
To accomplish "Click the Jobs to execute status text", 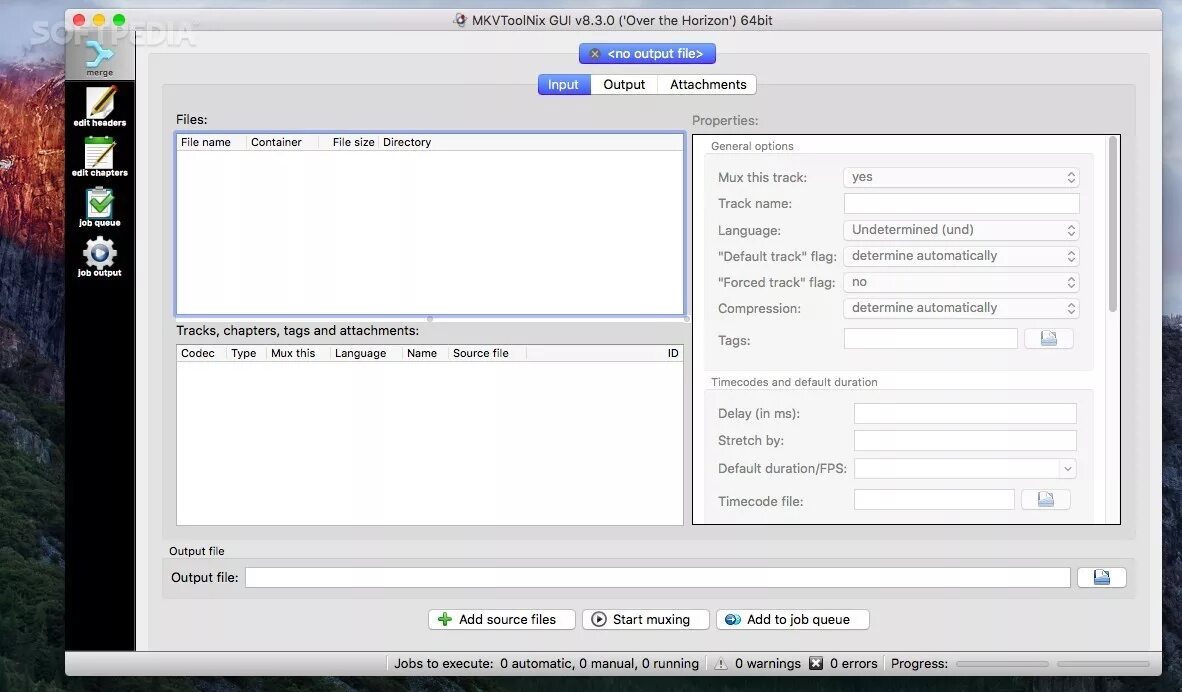I will click(547, 663).
